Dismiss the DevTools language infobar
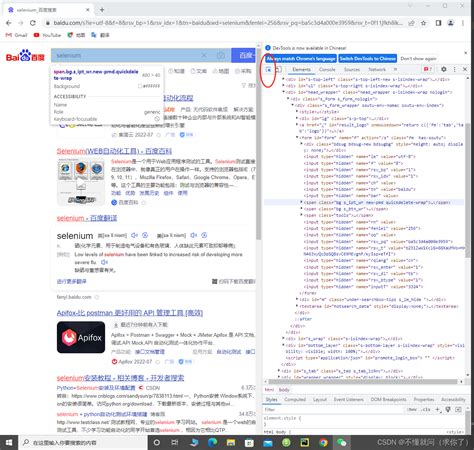This screenshot has height=450, width=474. pyautogui.click(x=466, y=53)
